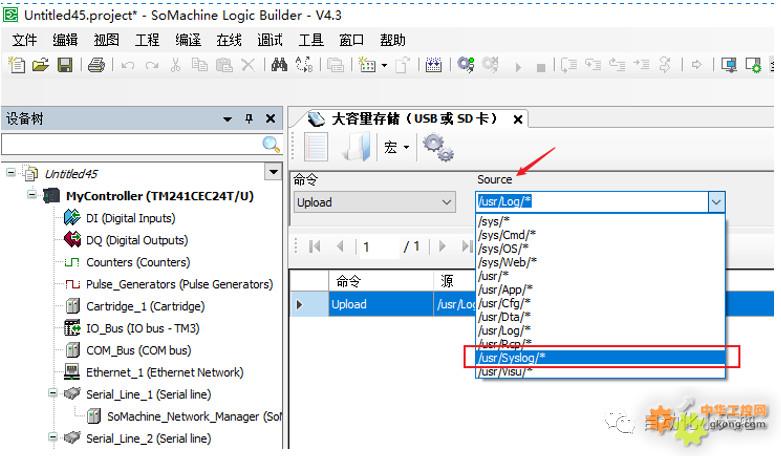Click the Delete X icon in toolbar

[248, 65]
